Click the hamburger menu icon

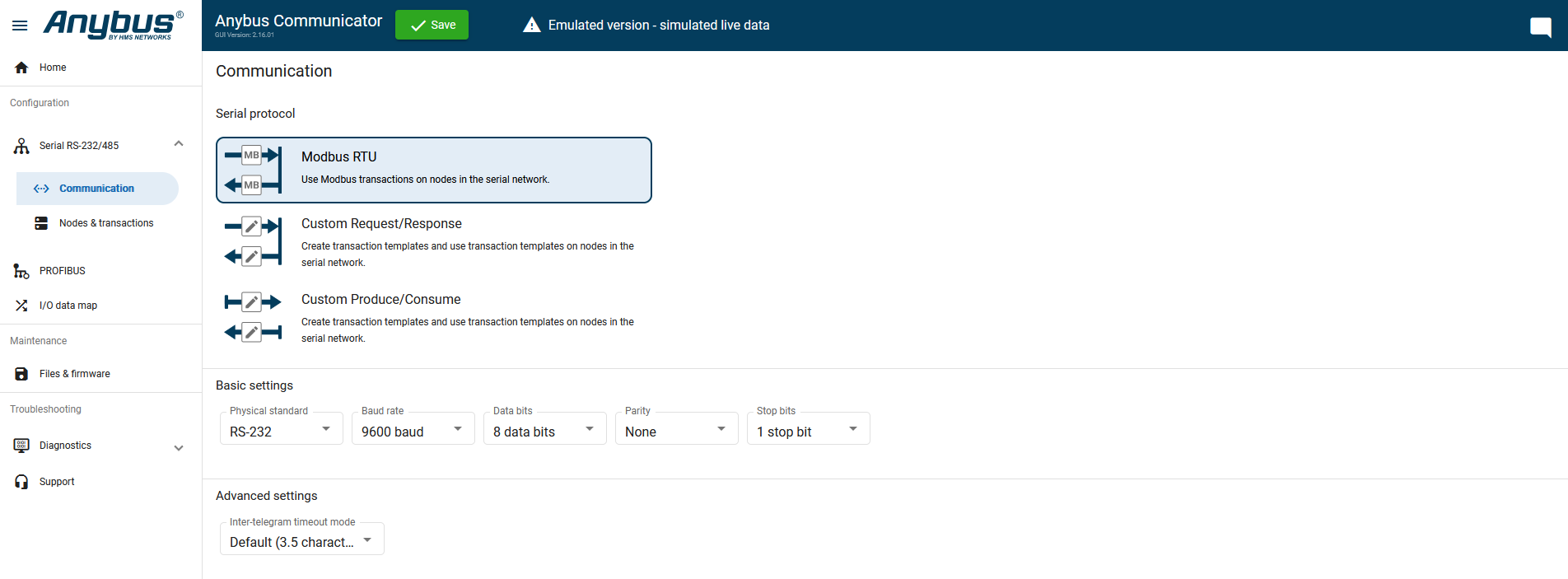(x=20, y=26)
